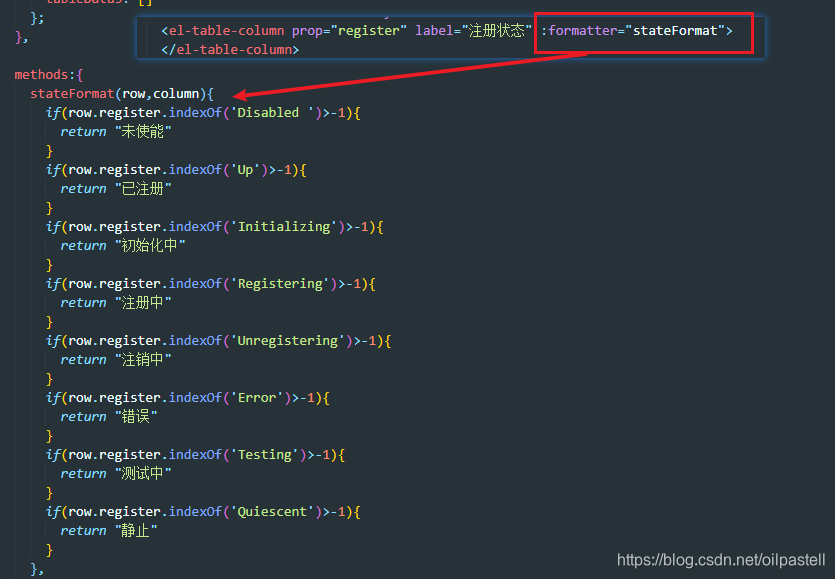Click prop="register" attribute in el-table-column

tap(349, 31)
